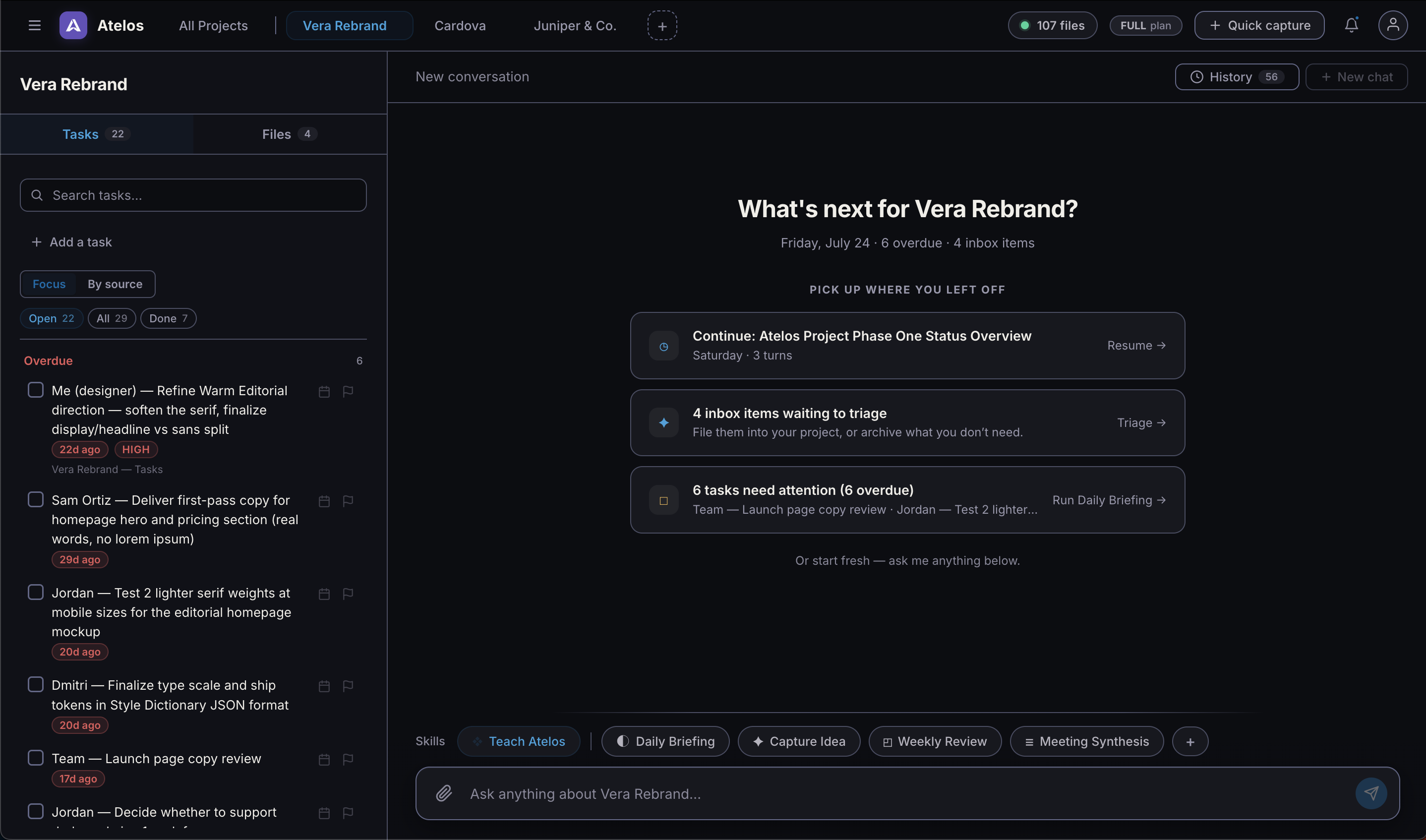
Task: Open the hamburger menu
Action: (x=35, y=25)
